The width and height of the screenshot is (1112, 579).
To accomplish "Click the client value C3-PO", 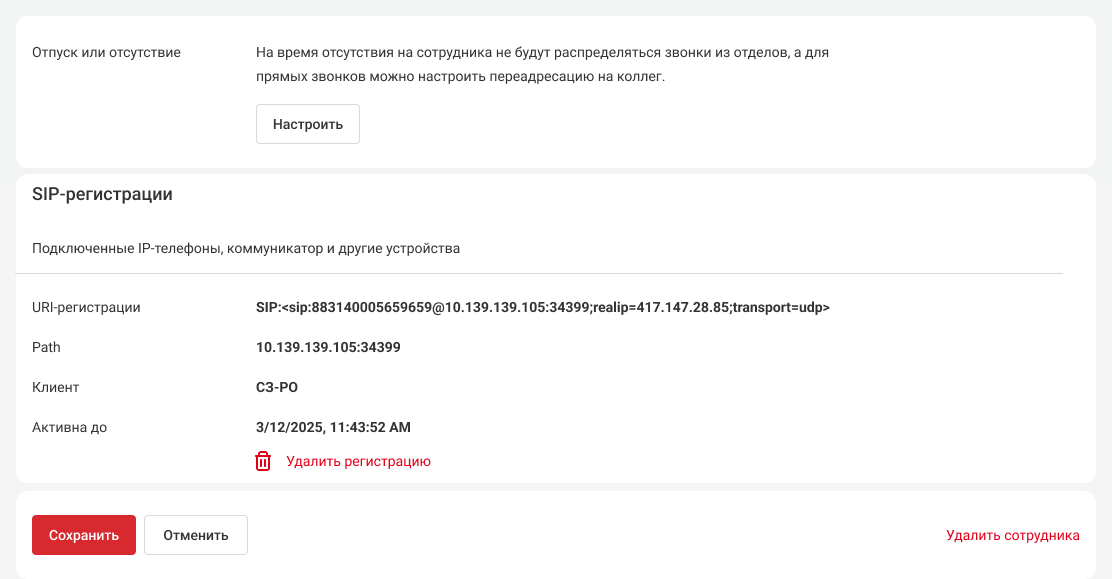I will (277, 387).
